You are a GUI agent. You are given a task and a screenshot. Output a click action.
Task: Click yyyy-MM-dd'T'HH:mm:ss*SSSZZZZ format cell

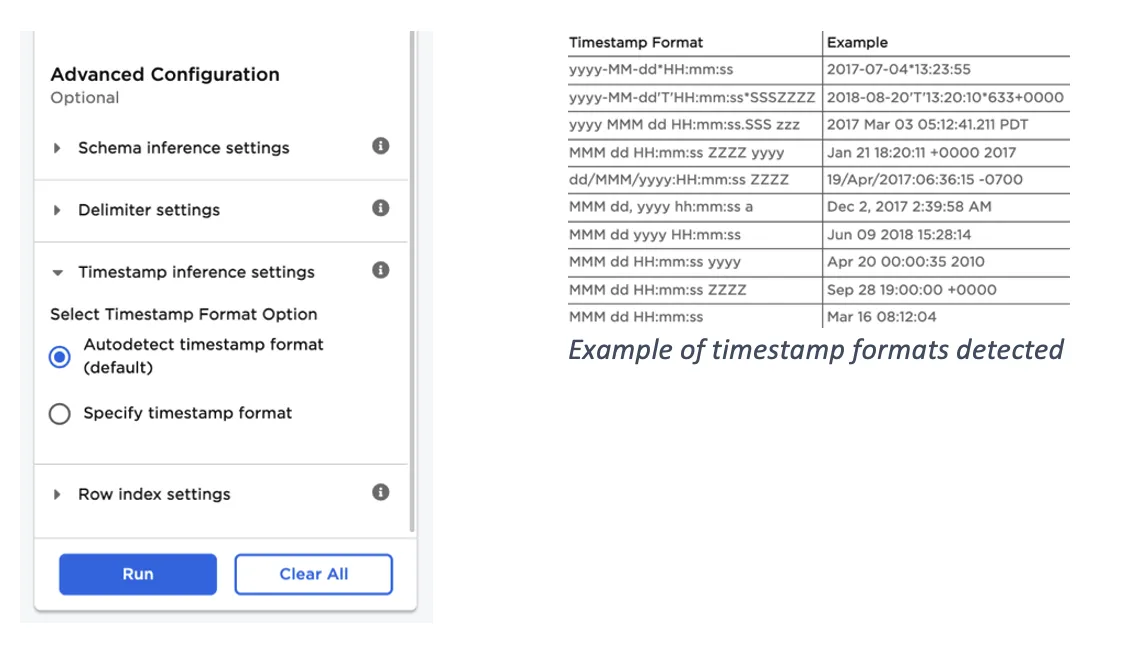coord(692,97)
